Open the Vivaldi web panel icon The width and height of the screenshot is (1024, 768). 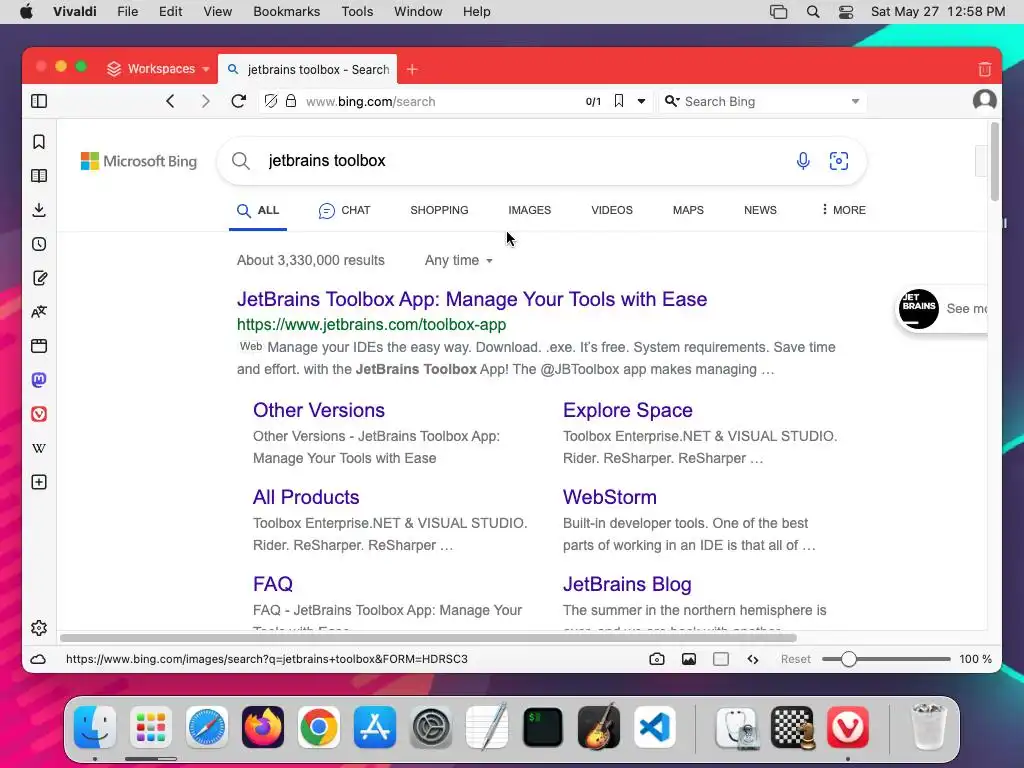[39, 414]
